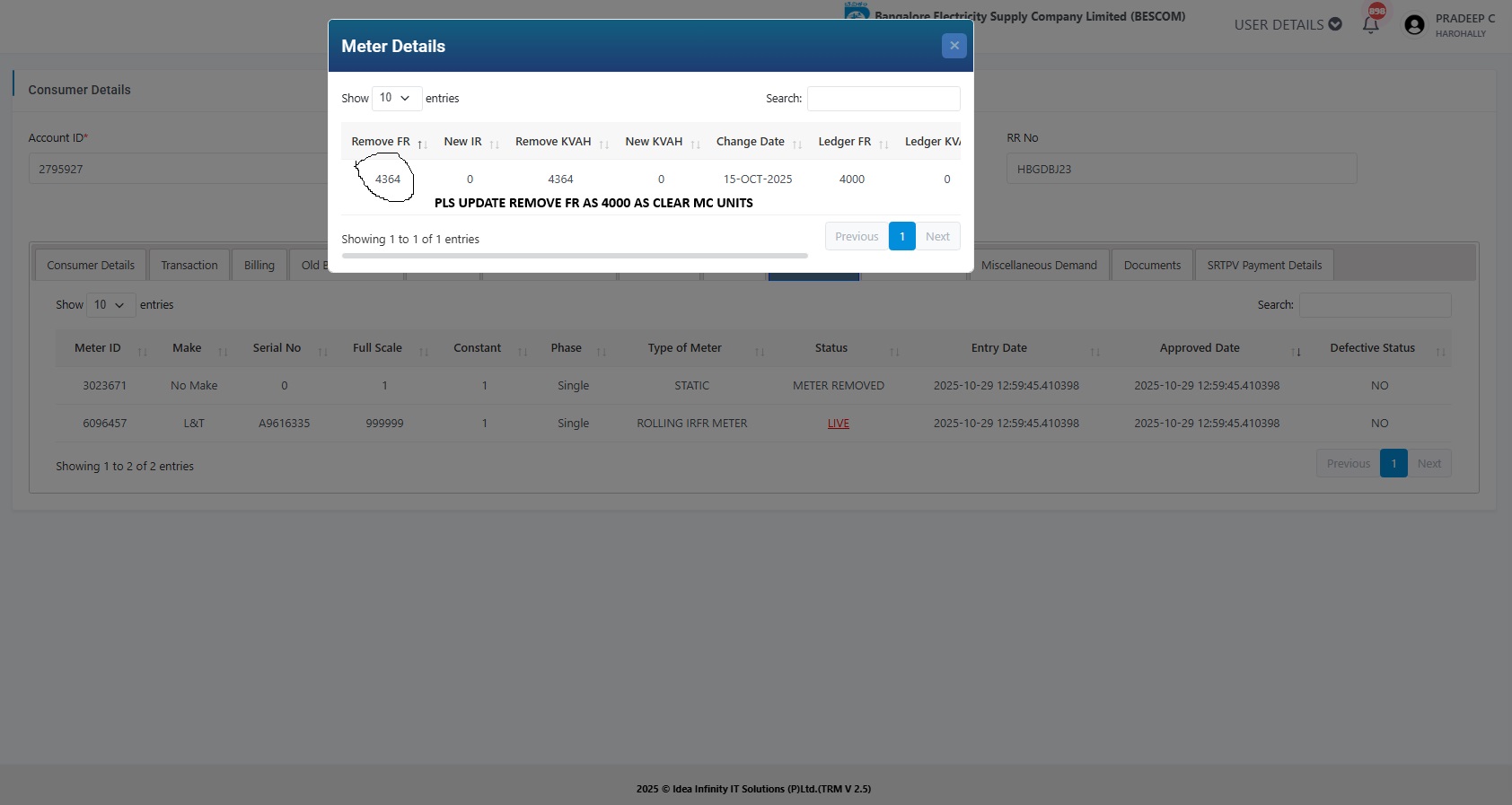Click page 1 in meter table pagination

click(x=1393, y=464)
